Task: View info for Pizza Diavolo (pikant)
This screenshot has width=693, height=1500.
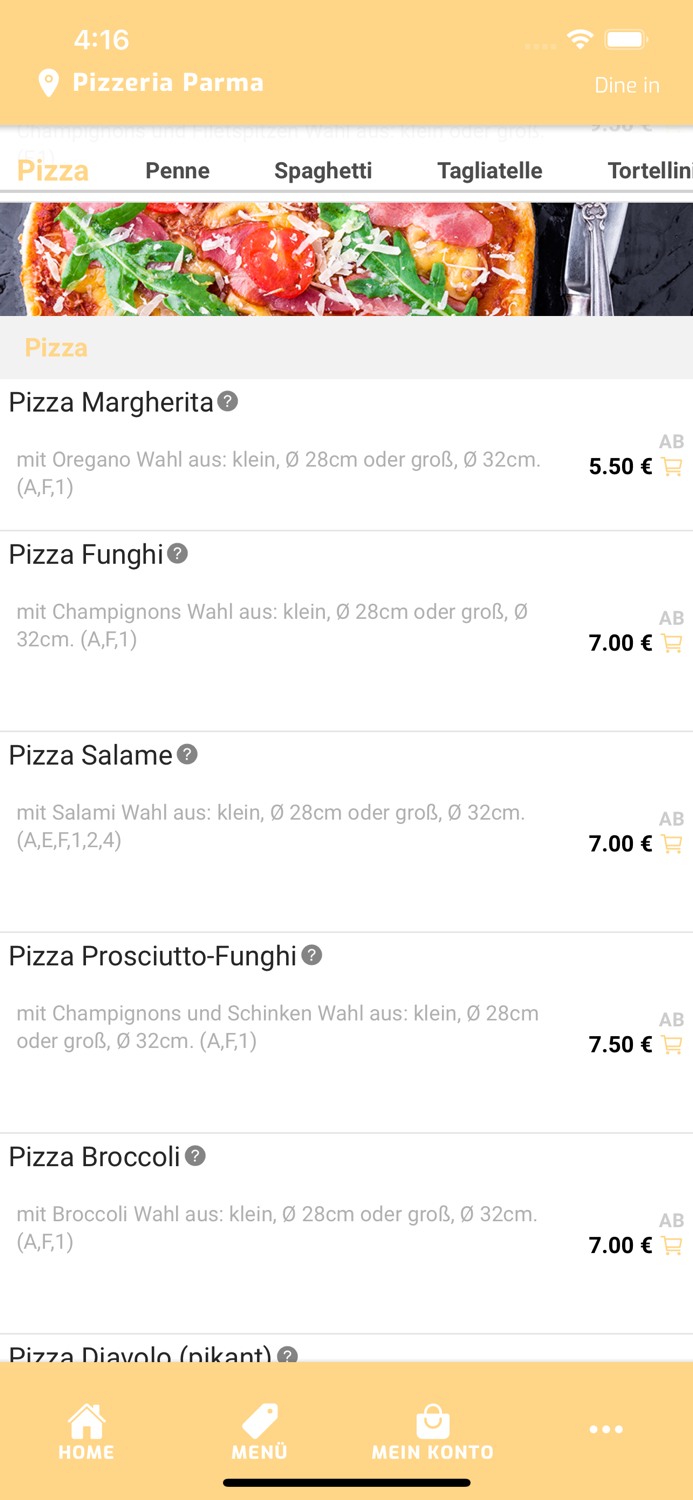Action: tap(290, 1356)
